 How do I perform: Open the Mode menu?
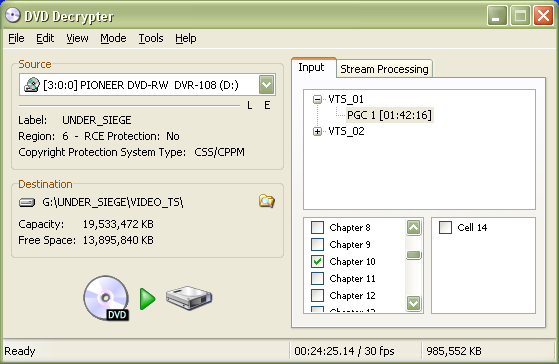113,38
